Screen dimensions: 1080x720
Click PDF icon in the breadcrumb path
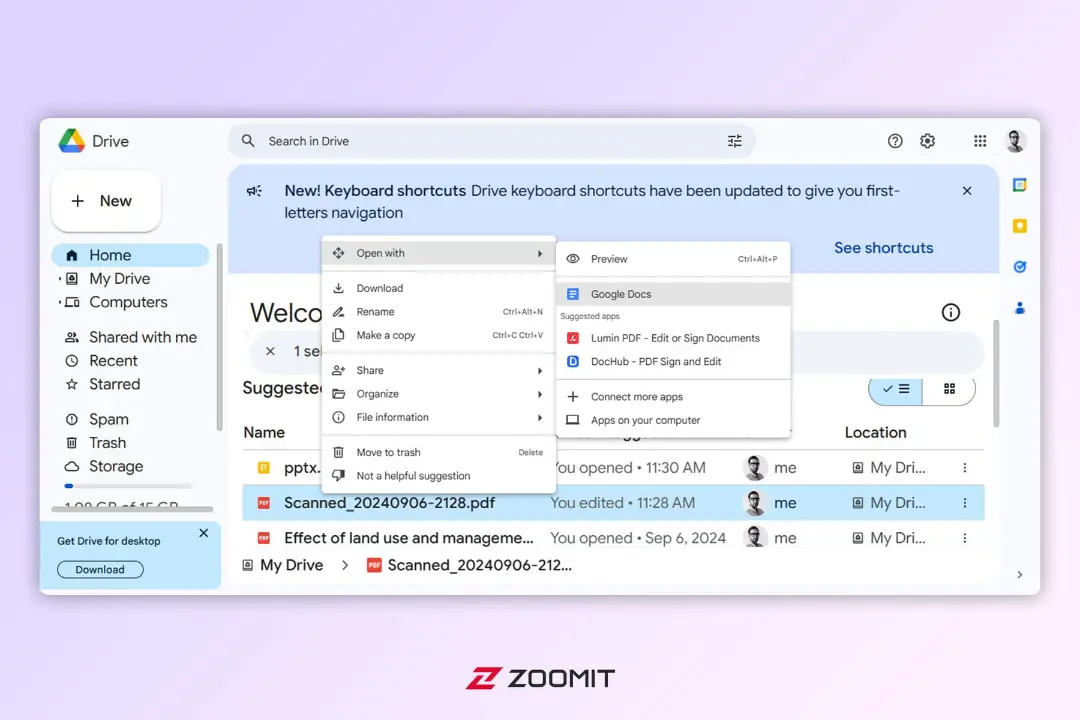coord(374,566)
